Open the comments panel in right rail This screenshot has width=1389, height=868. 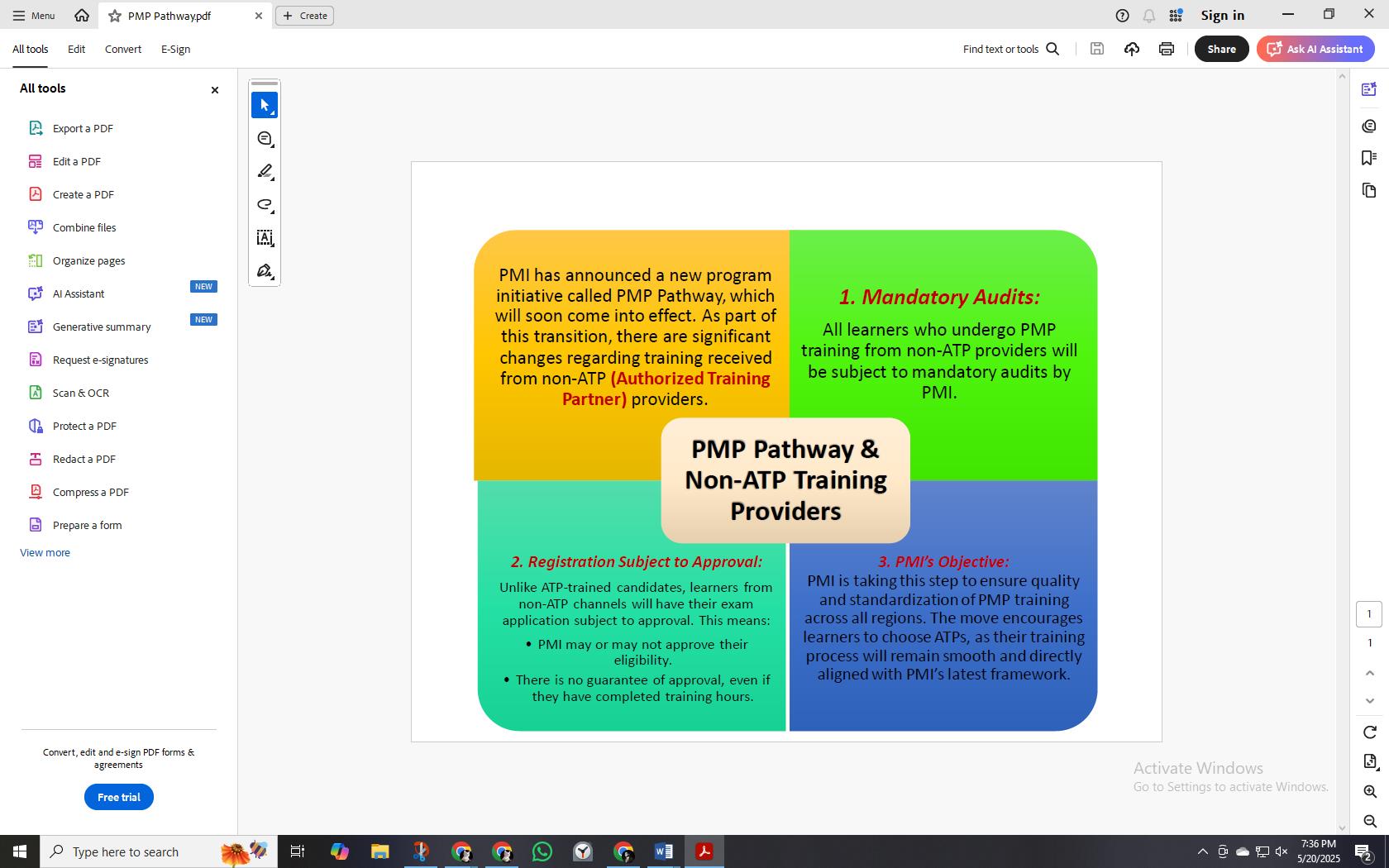[1369, 126]
